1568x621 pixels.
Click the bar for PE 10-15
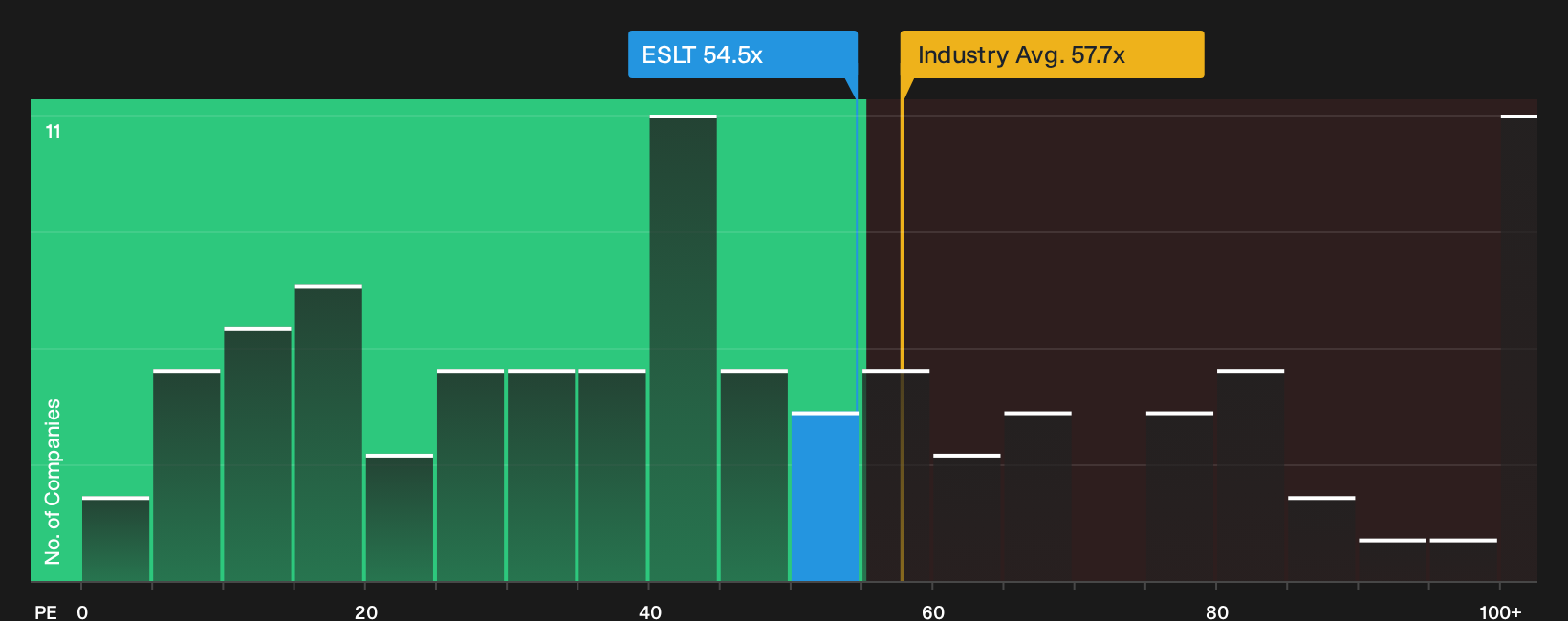258,454
